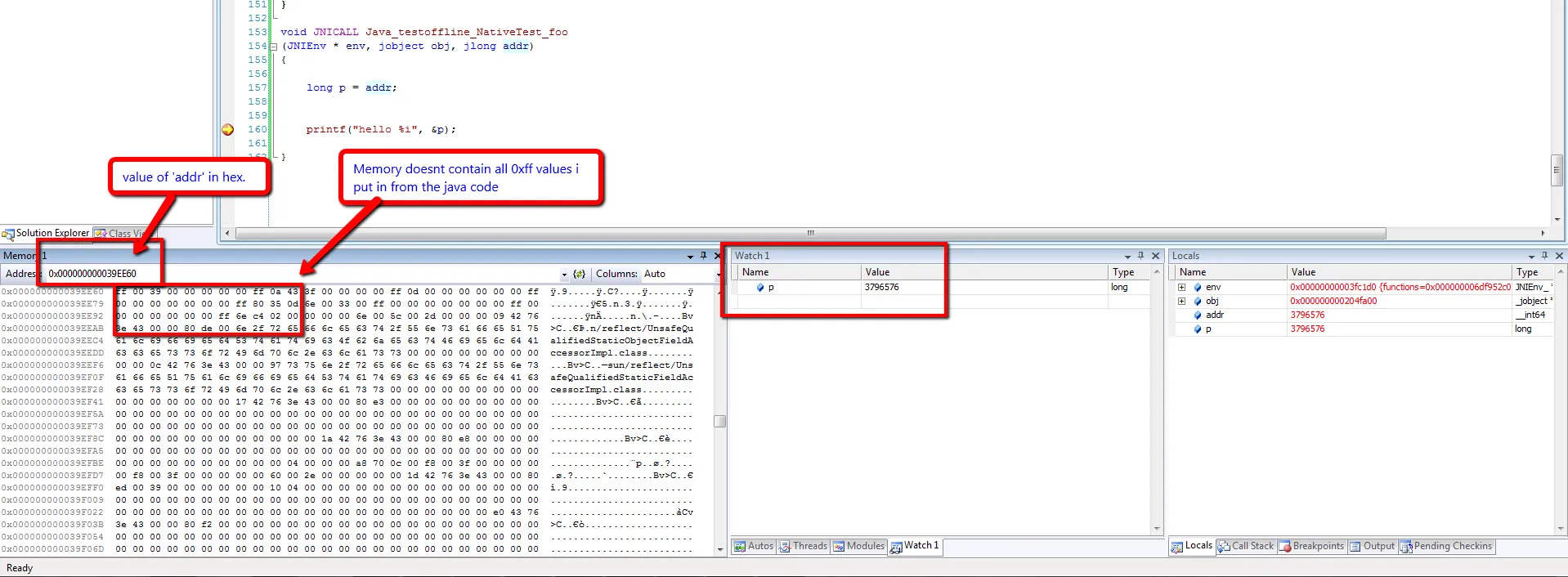Open the Locals window position dropdown
This screenshot has width=1568, height=577.
click(x=1531, y=257)
